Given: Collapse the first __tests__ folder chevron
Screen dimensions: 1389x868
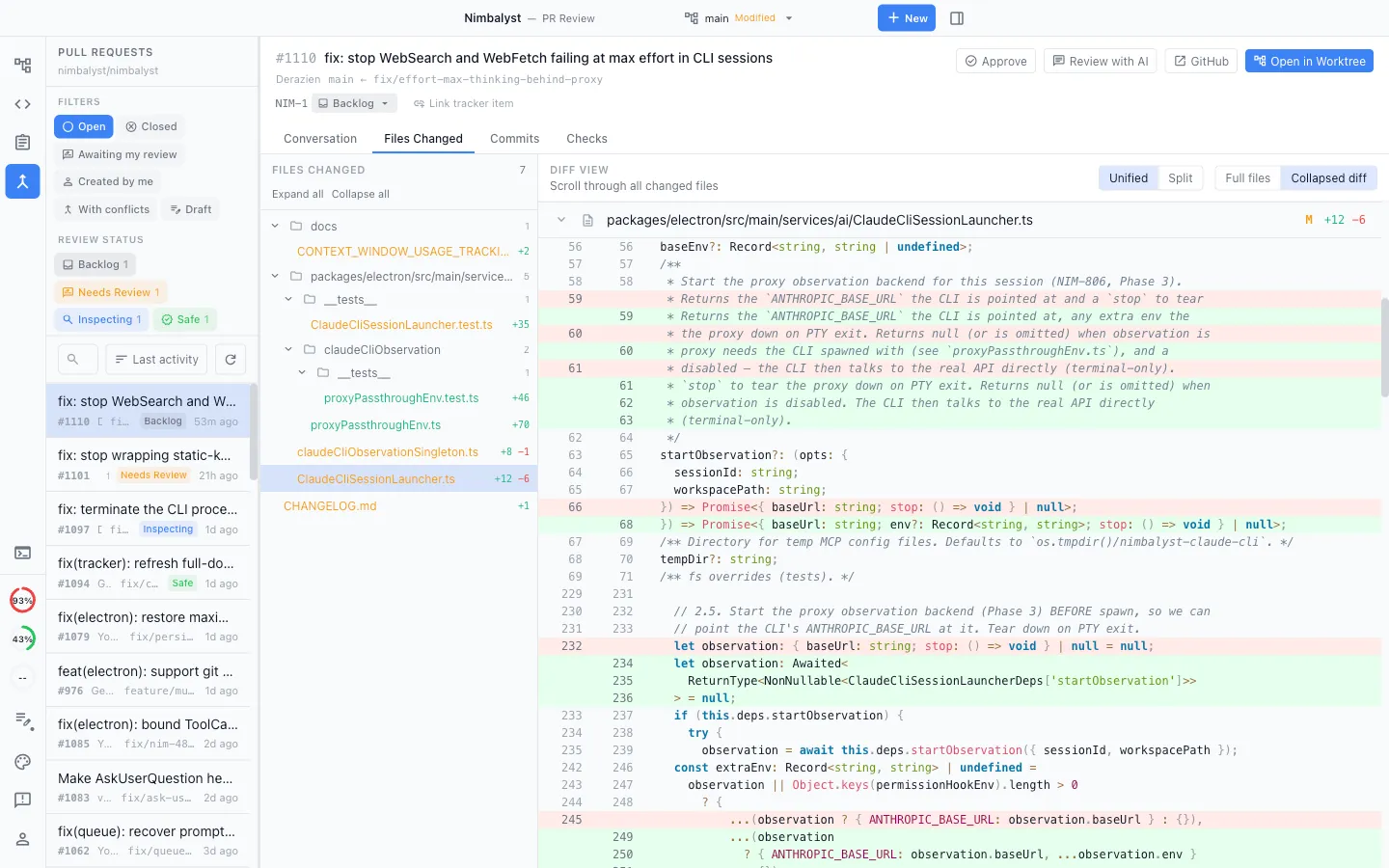Looking at the screenshot, I should pos(288,299).
